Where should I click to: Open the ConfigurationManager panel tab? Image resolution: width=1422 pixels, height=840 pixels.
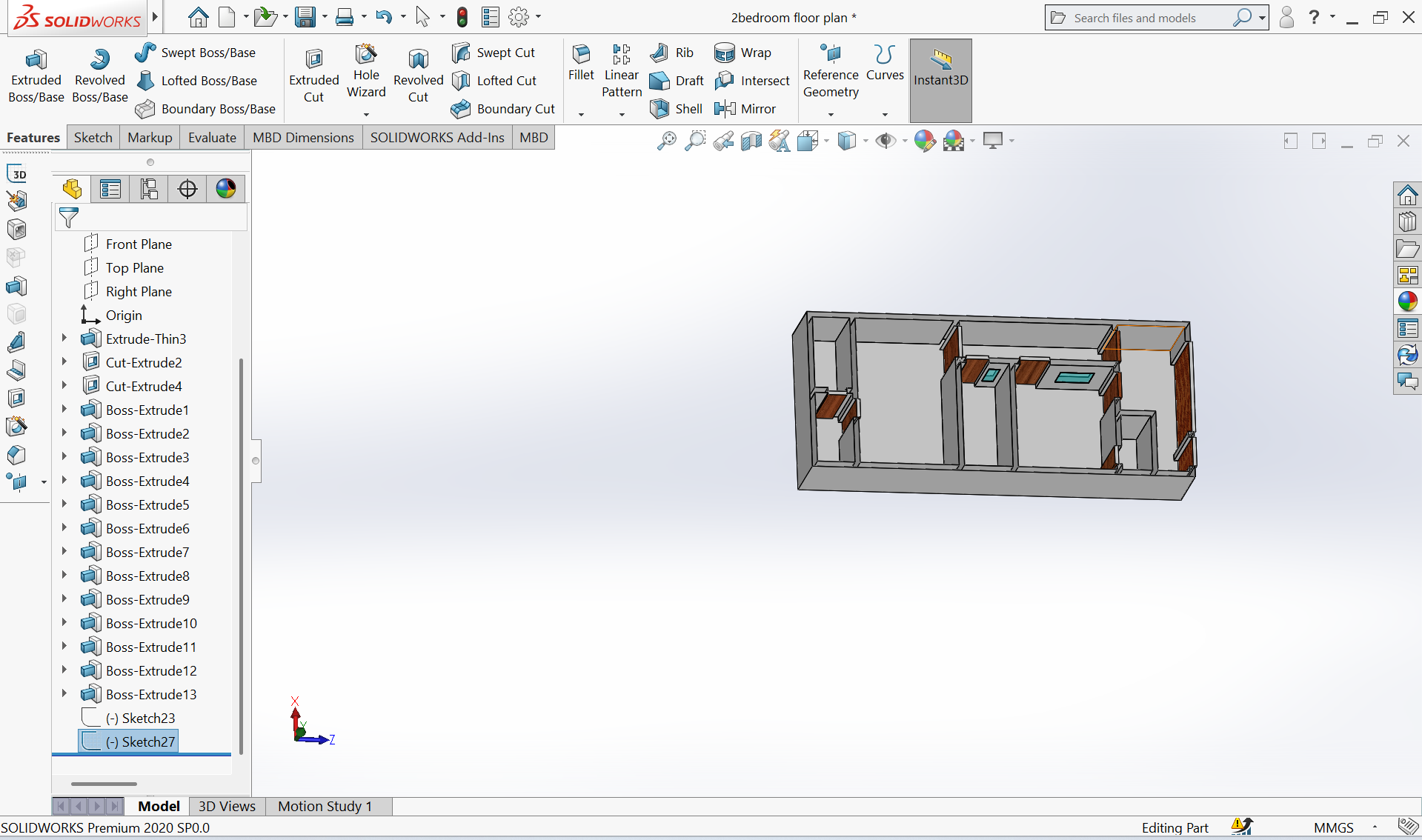[149, 189]
